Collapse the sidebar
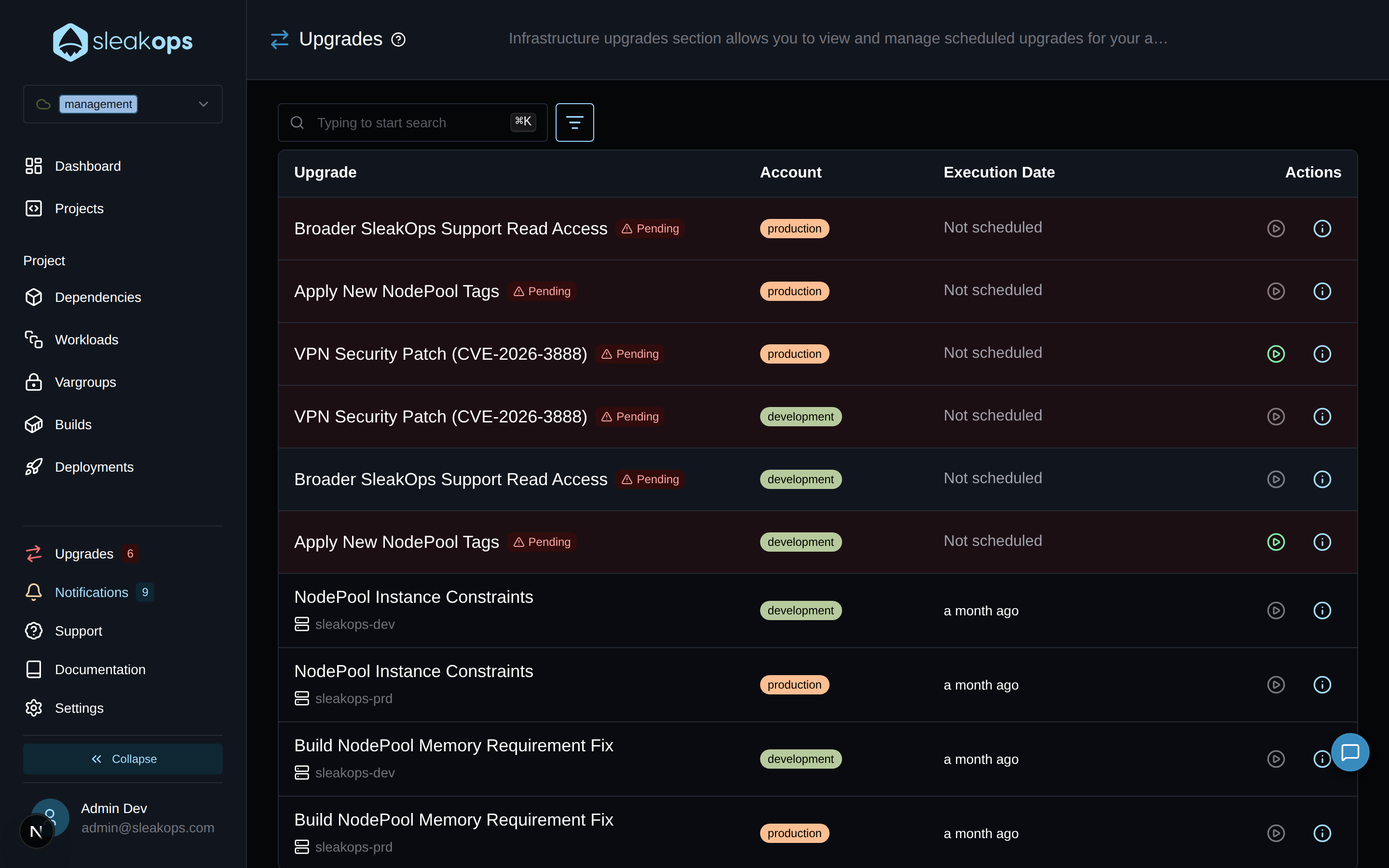Screen dimensions: 1389x868 click(x=123, y=759)
